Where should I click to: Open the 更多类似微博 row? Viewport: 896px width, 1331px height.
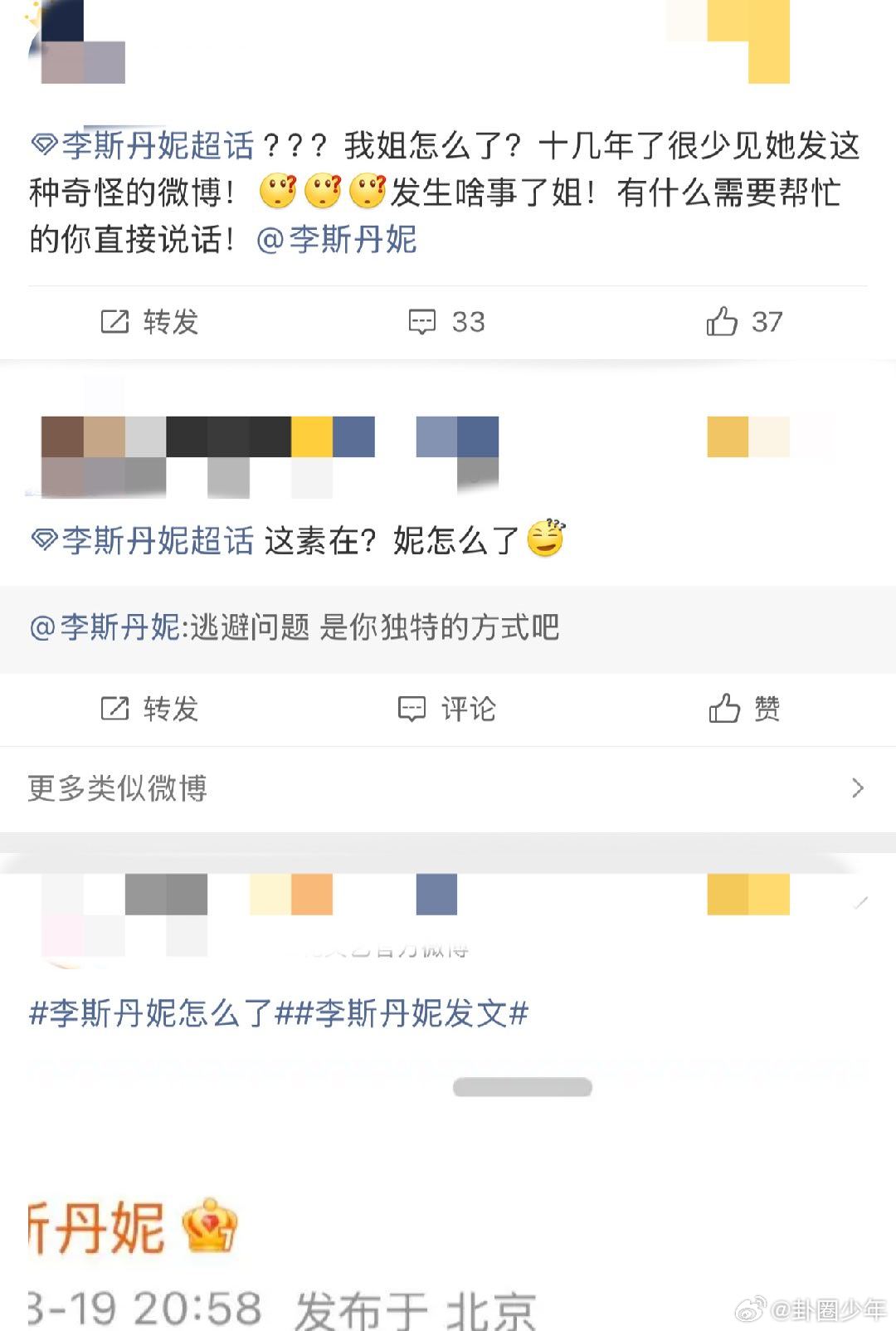click(x=448, y=788)
